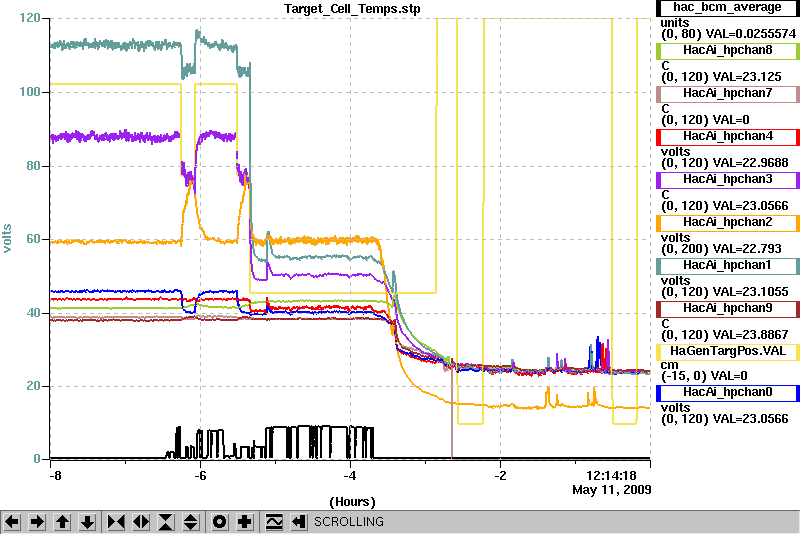Pan the plot up with the up arrow
The height and width of the screenshot is (534, 800).
tap(63, 522)
